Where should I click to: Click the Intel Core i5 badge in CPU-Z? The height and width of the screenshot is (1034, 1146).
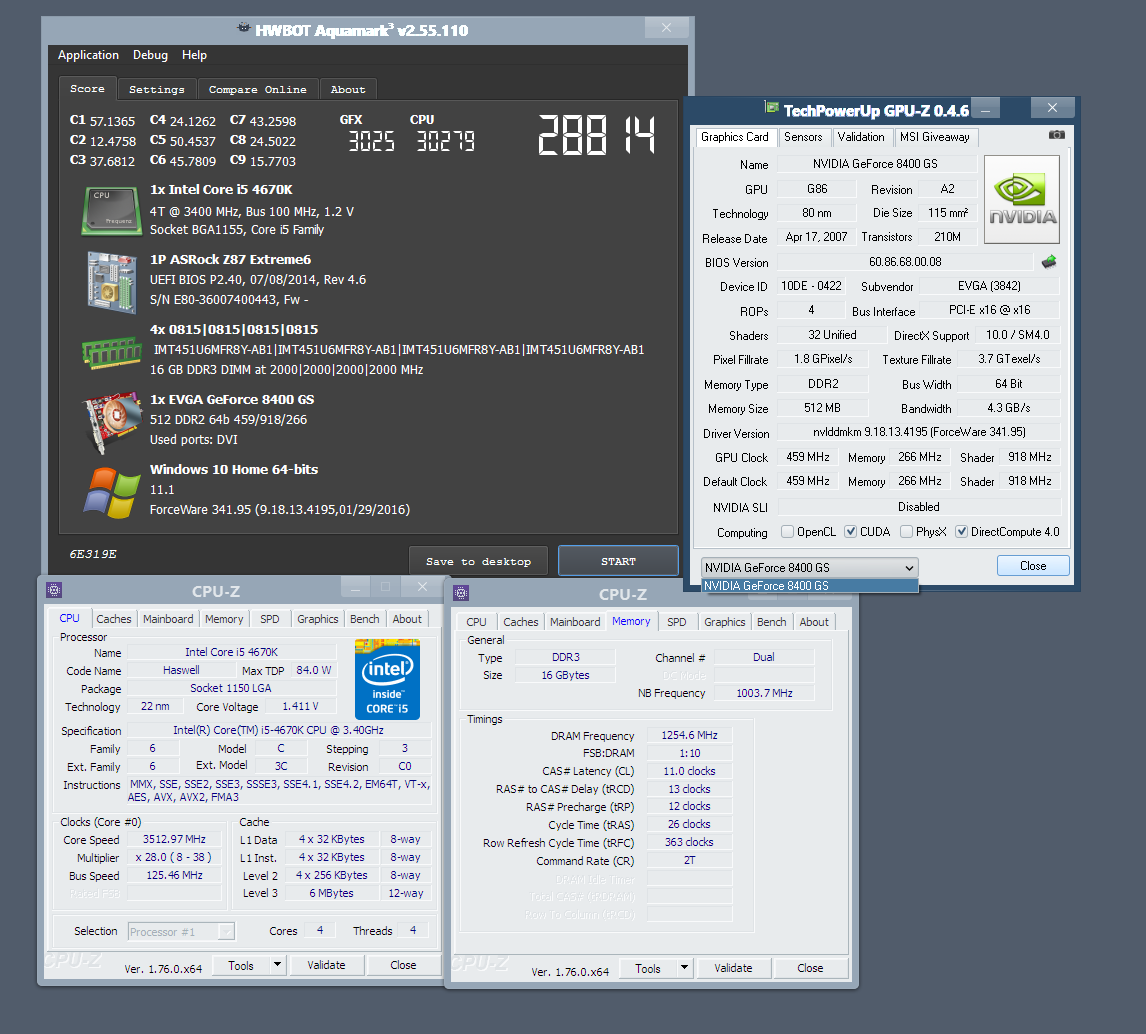pos(387,679)
